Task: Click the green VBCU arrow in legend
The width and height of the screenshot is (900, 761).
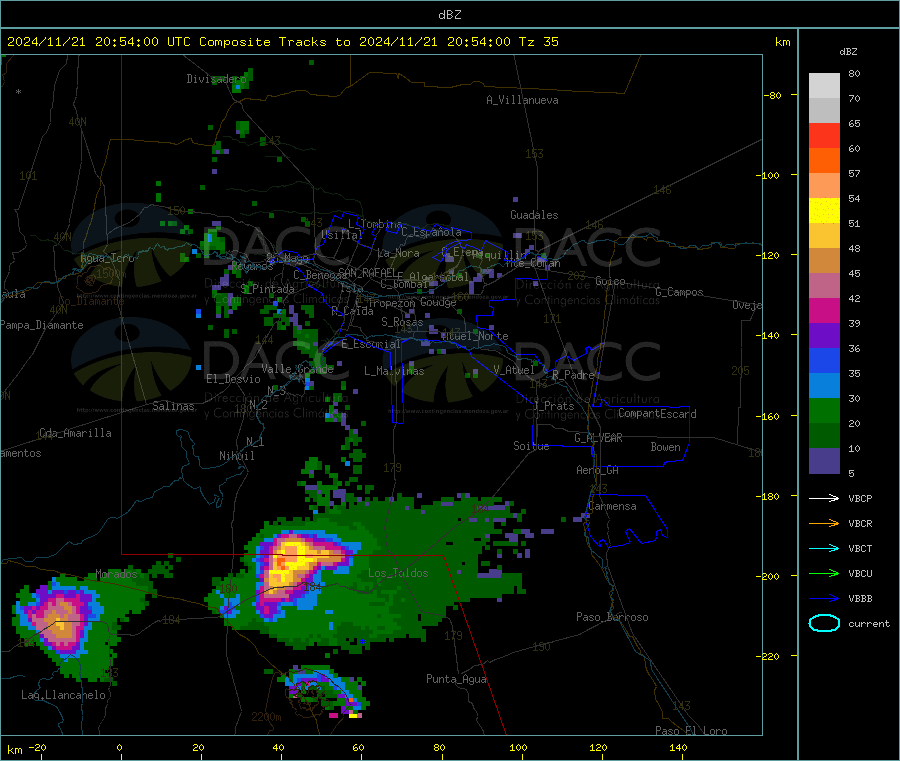Action: (824, 573)
